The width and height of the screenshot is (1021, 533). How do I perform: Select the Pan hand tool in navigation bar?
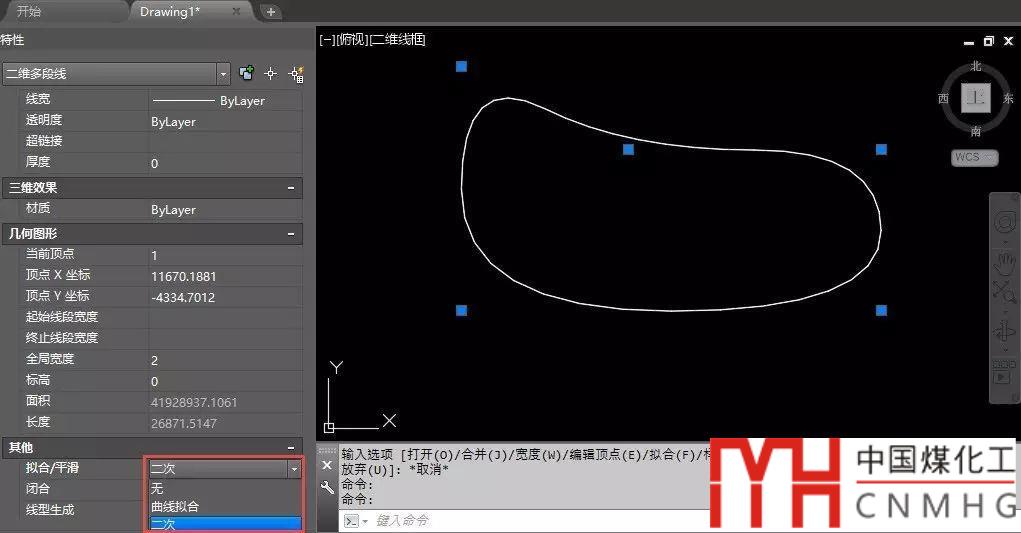coord(1003,263)
